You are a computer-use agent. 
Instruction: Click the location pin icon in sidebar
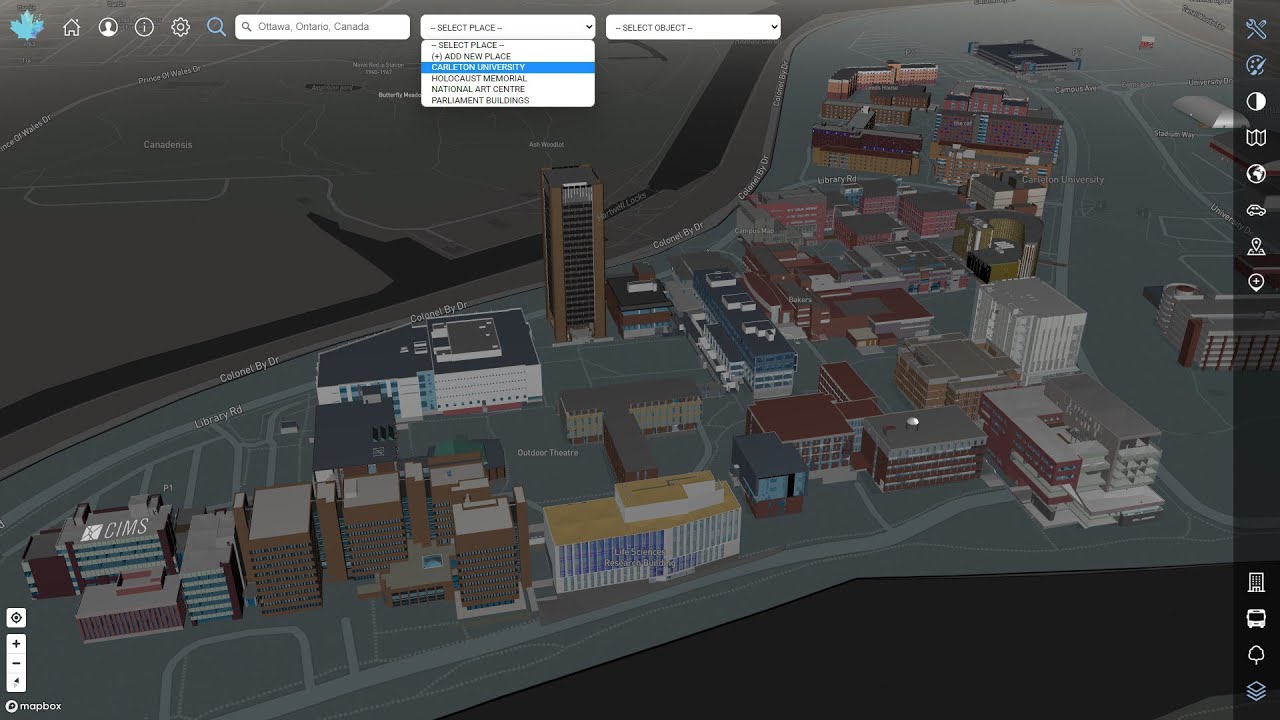[1256, 246]
